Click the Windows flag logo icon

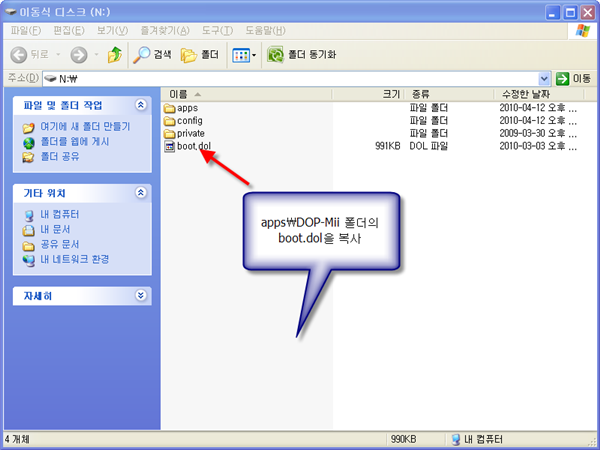582,31
